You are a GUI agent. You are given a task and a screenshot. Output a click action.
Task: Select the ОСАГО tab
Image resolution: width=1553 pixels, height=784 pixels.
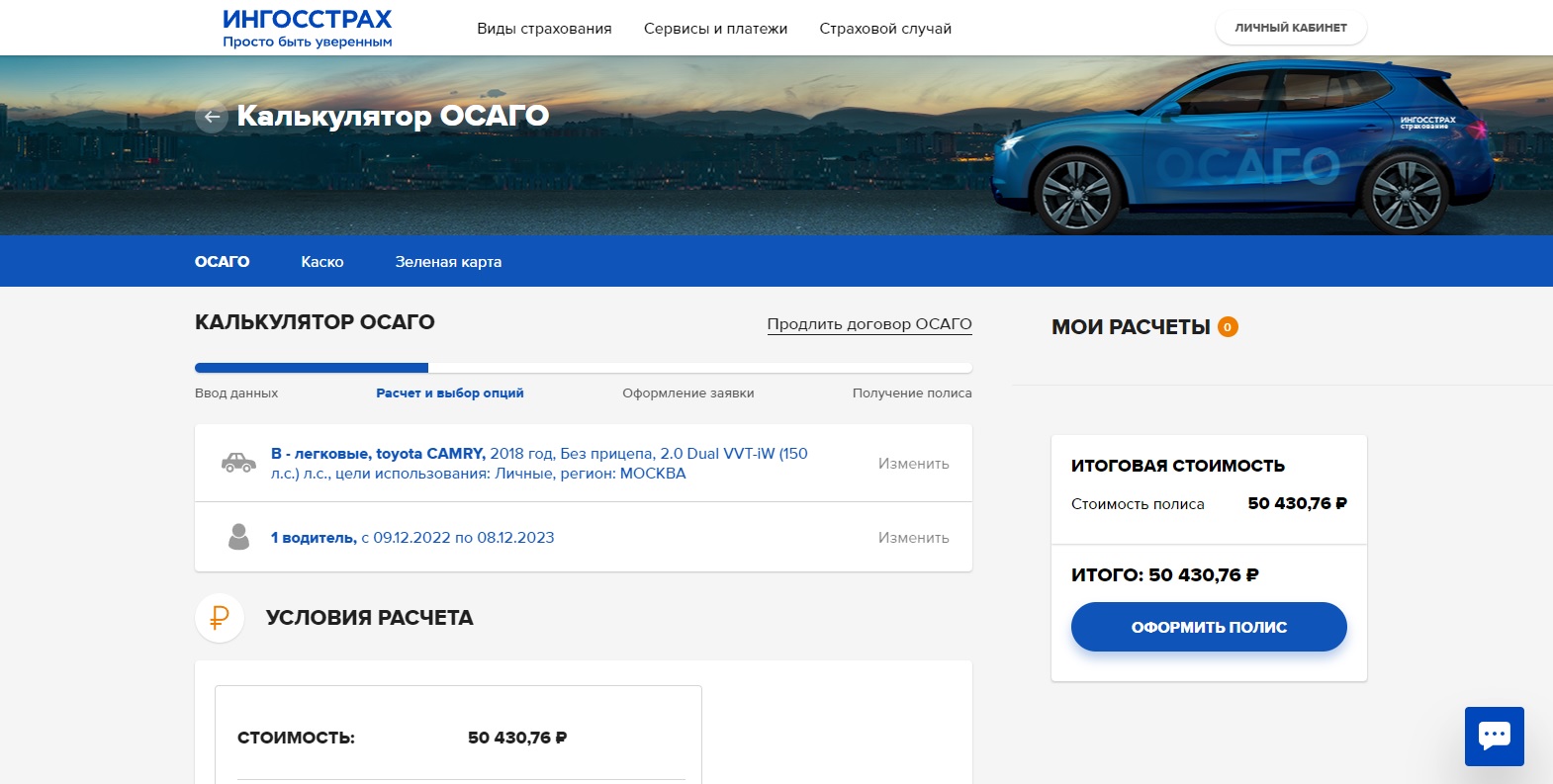222,262
